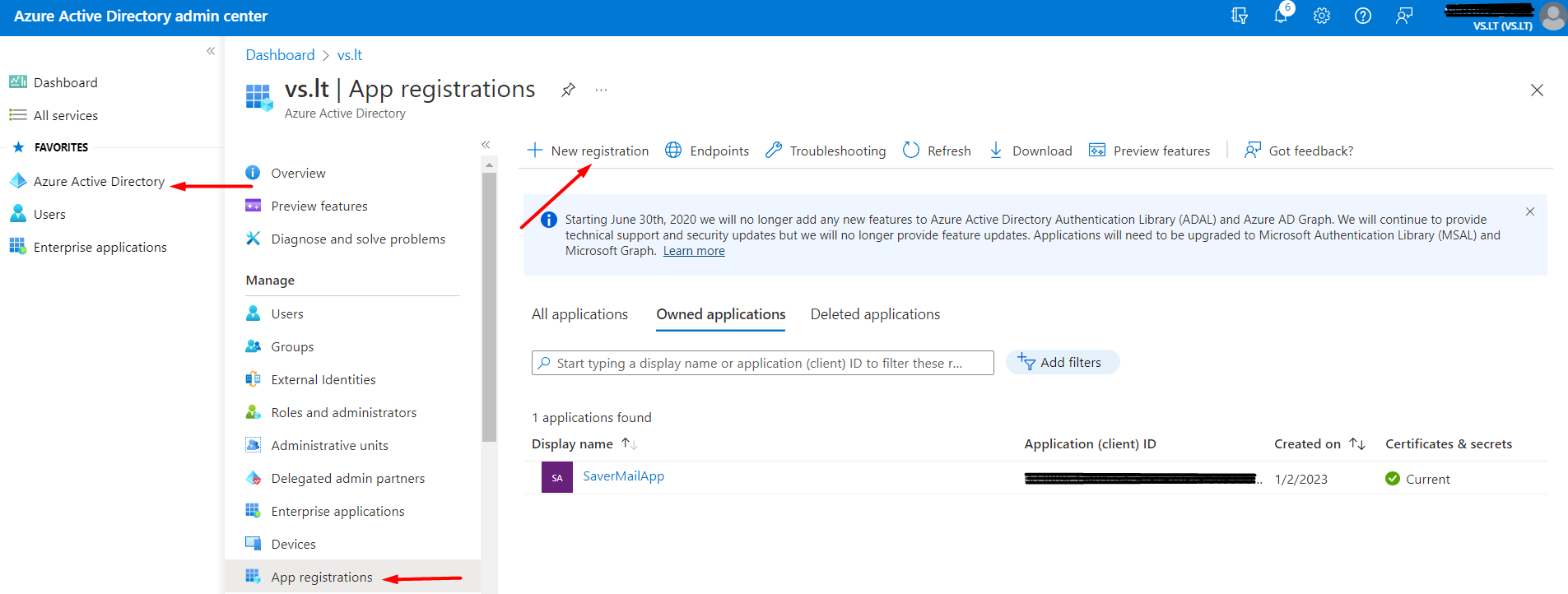
Task: Open directory and subscription filter icon
Action: [x=1240, y=16]
